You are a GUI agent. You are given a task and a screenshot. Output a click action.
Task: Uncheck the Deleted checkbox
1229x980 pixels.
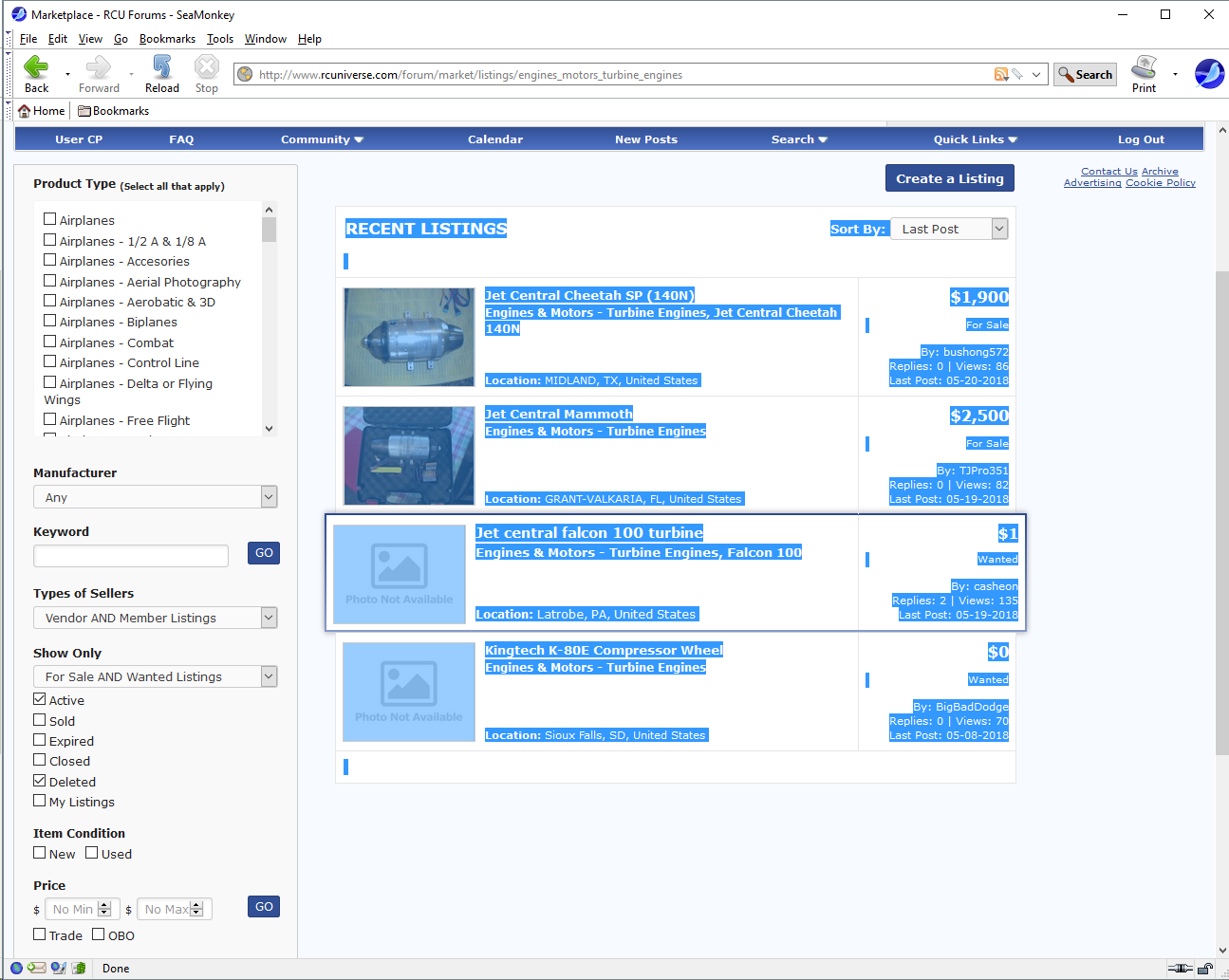click(40, 781)
